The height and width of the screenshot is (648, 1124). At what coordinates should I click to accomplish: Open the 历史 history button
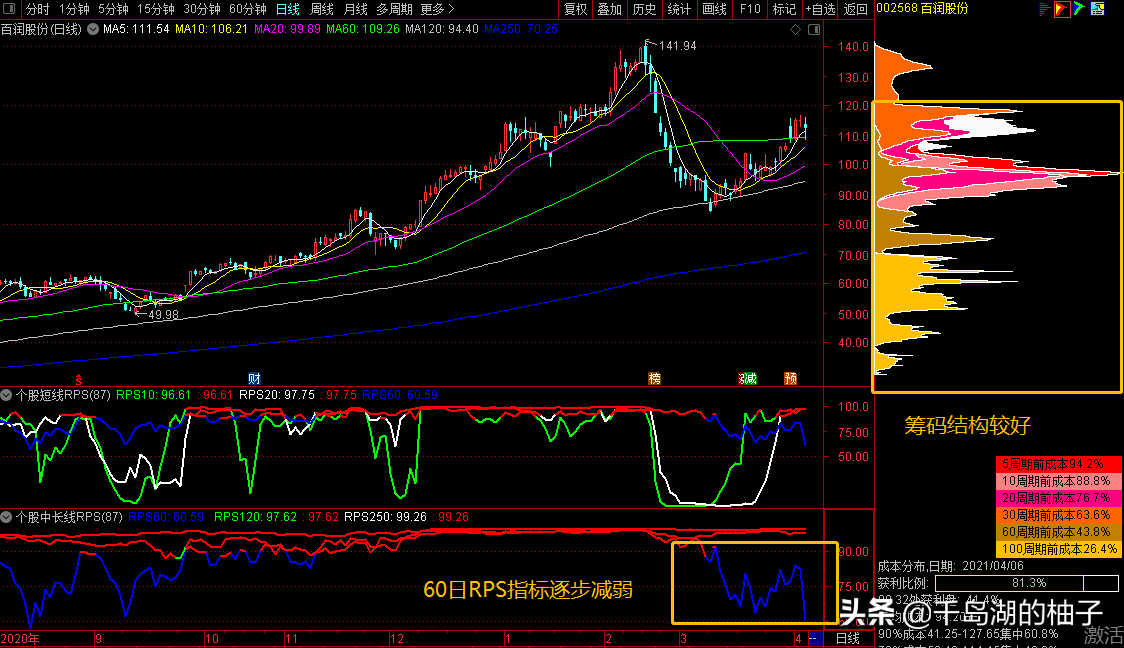[644, 9]
